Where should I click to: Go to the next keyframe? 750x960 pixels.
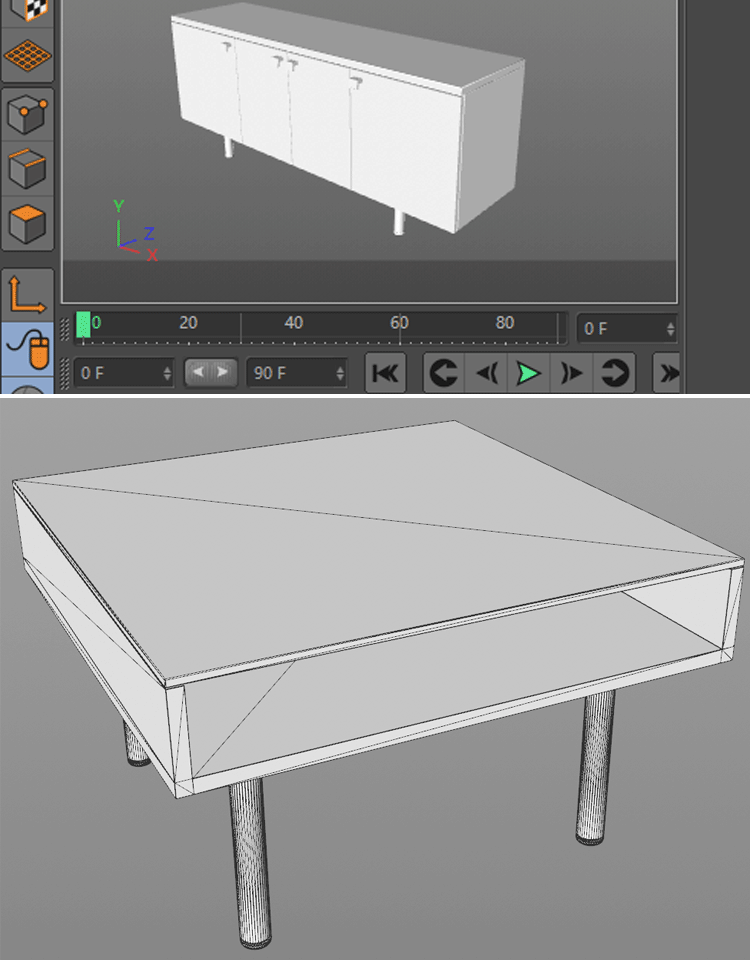point(615,374)
